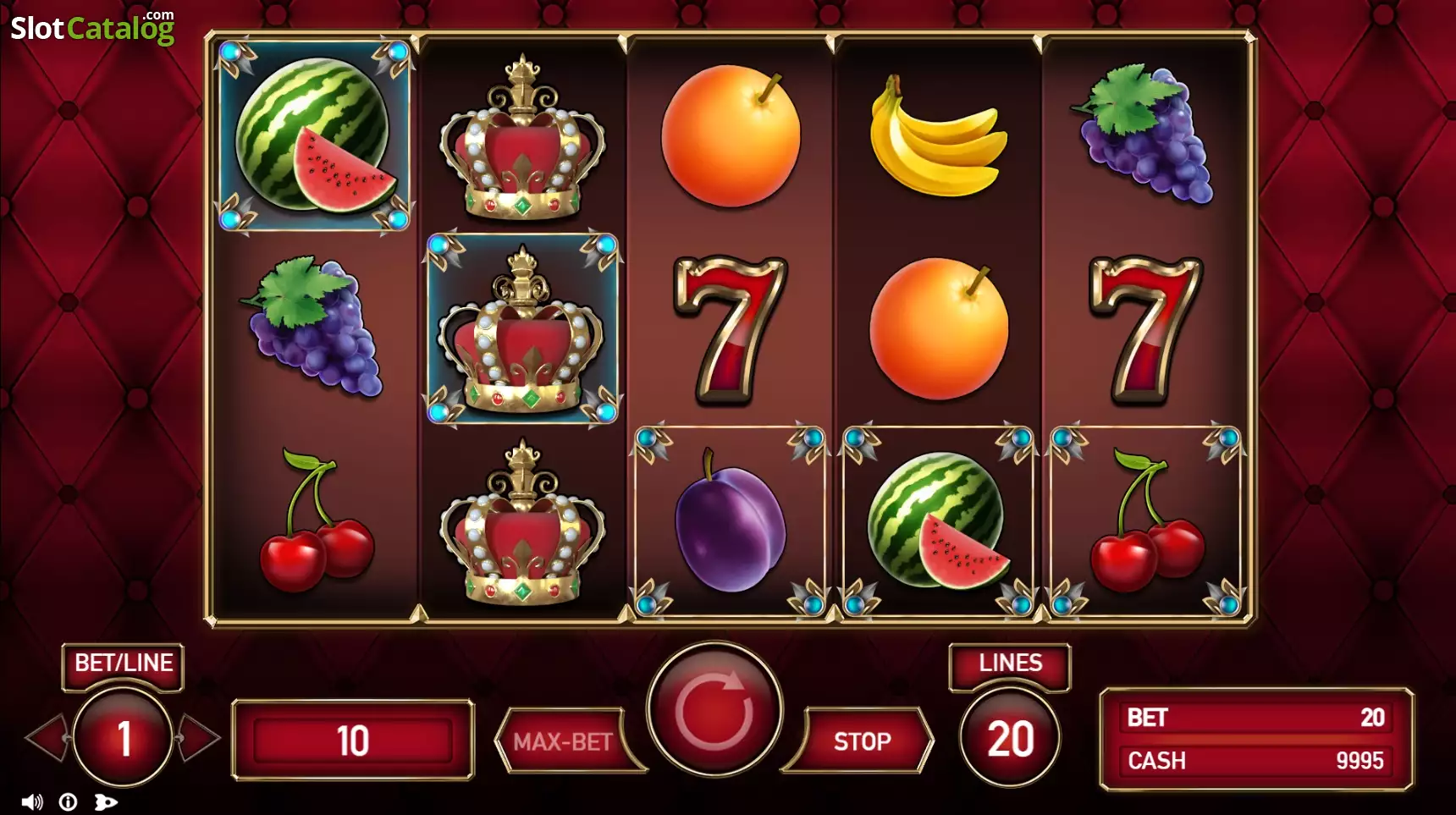Click the STOP button
Screen dimensions: 1456x815
[862, 741]
